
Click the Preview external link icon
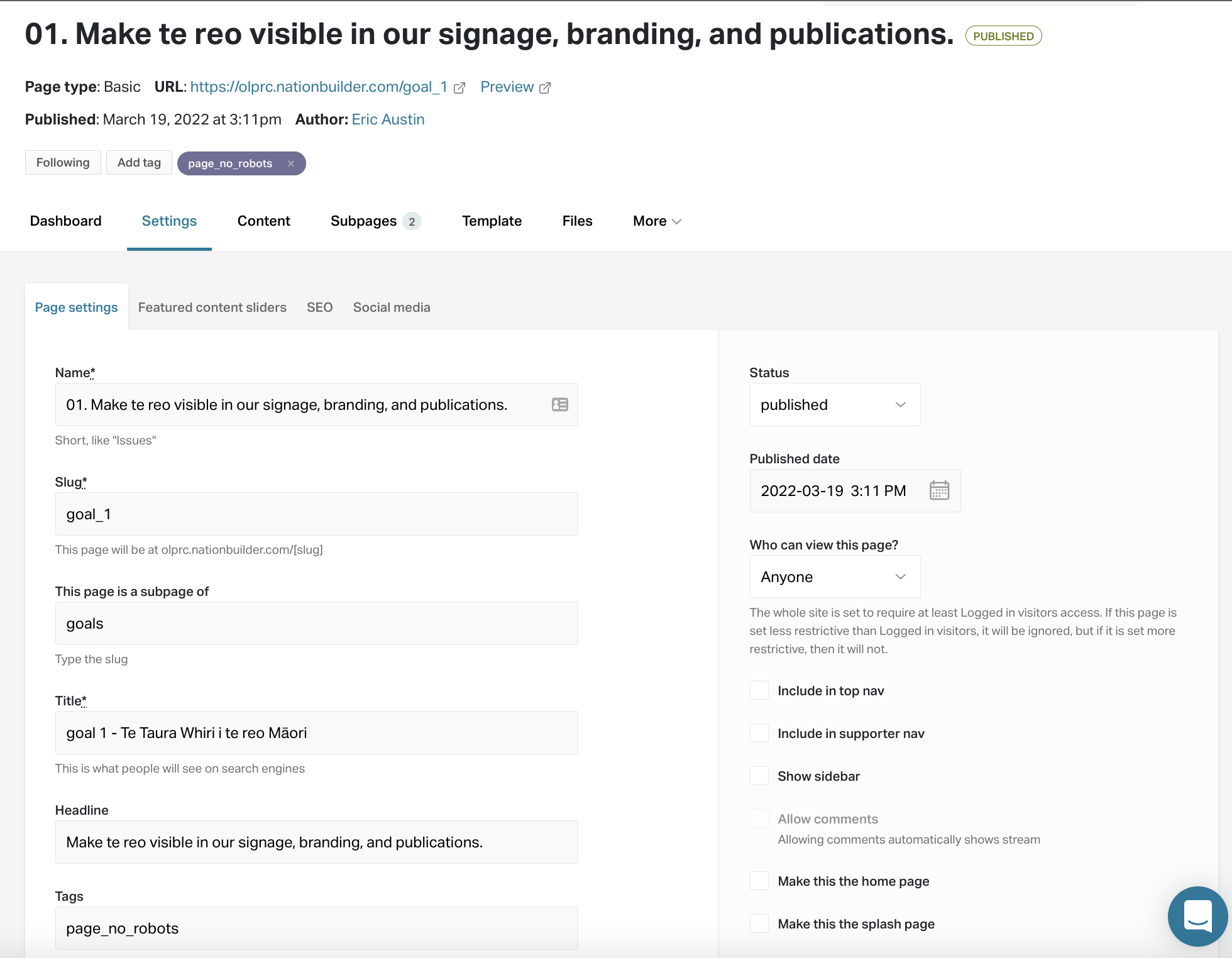pos(545,88)
